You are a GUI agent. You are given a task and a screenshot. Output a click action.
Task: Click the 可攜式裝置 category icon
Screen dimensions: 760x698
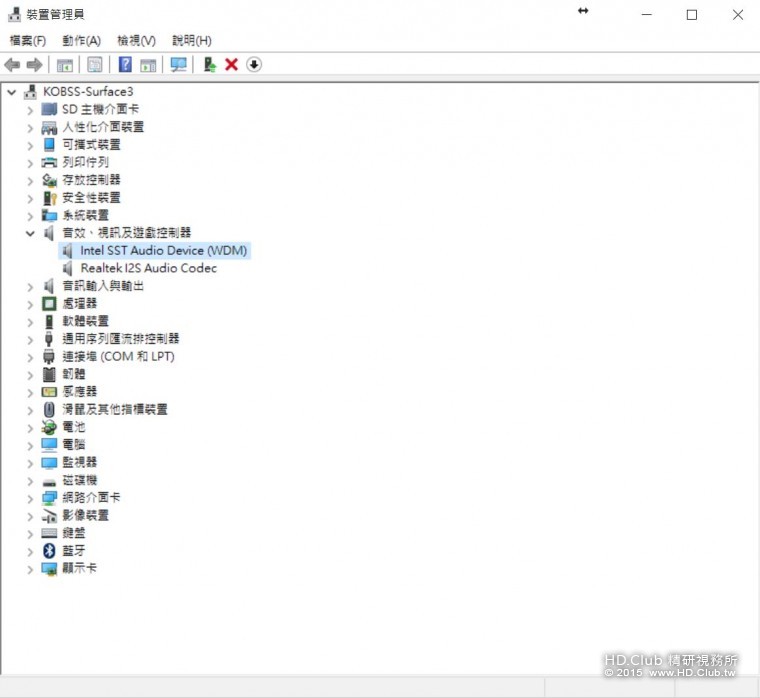coord(49,144)
